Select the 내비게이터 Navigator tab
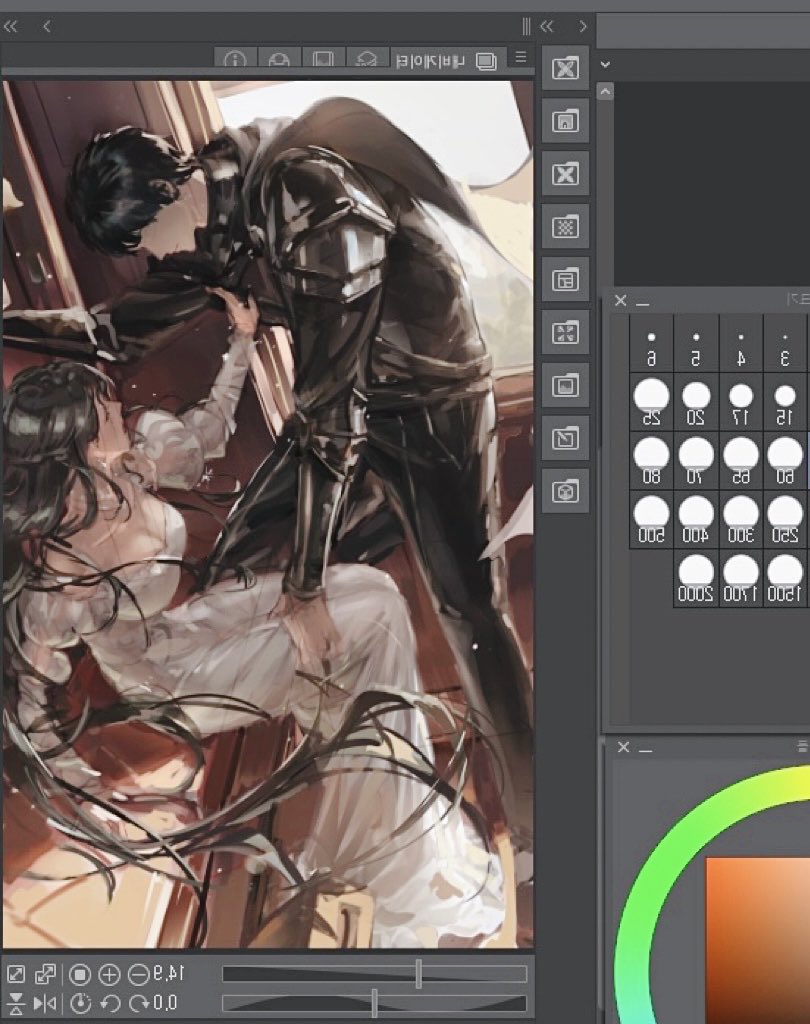 [447, 60]
